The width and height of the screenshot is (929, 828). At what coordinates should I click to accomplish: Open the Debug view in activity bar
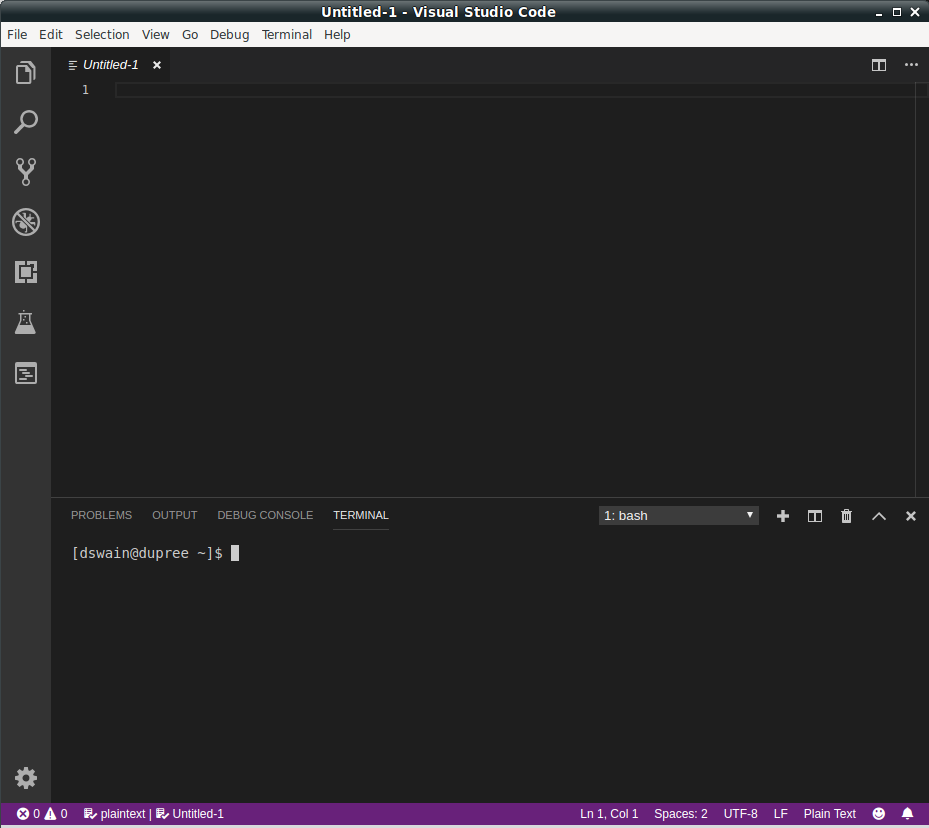click(x=25, y=222)
